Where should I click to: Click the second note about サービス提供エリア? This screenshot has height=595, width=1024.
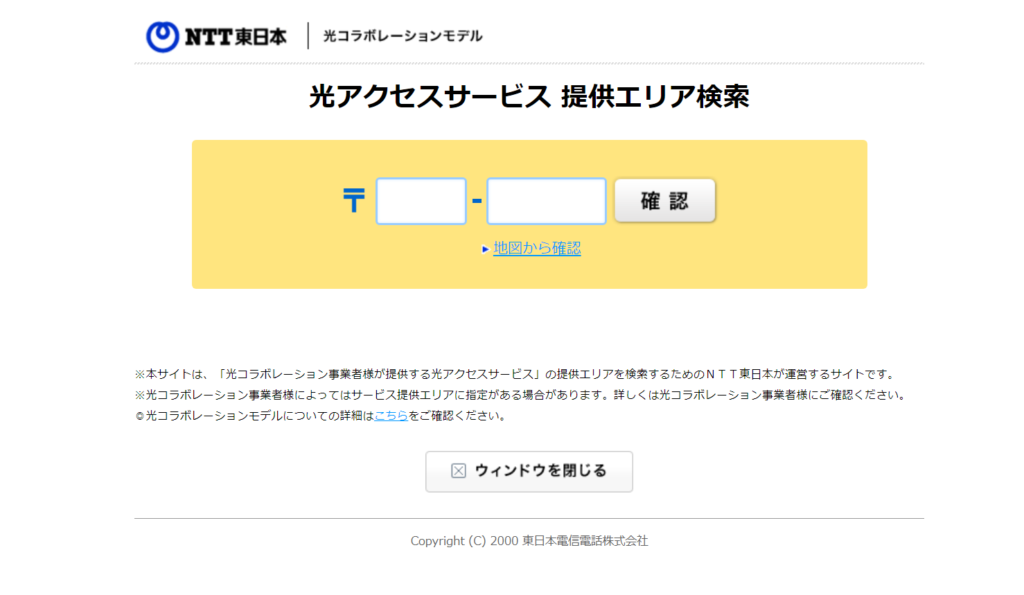pyautogui.click(x=519, y=395)
